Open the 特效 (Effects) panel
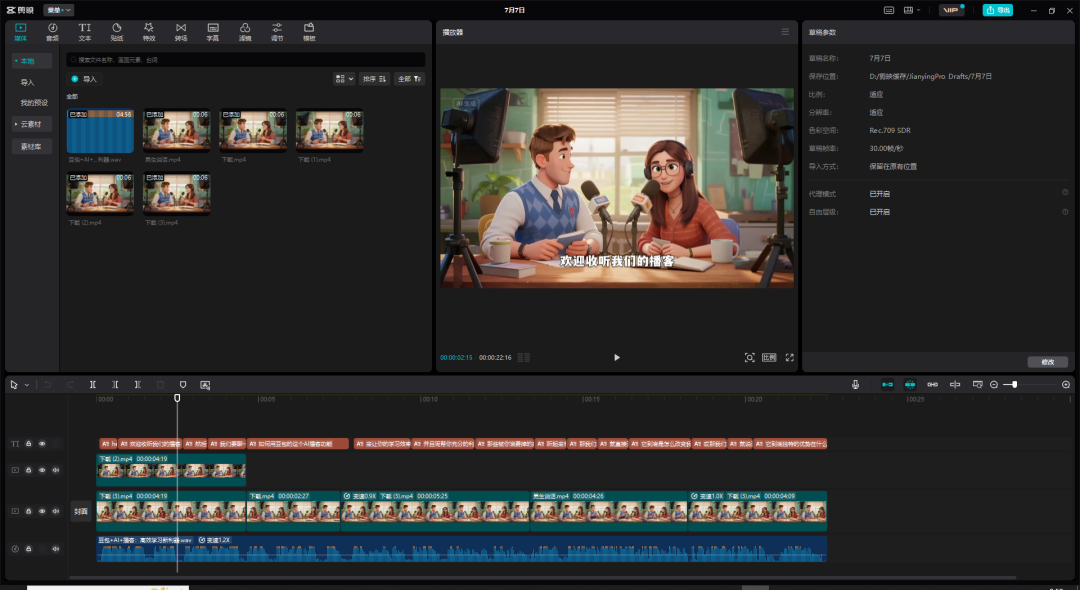1080x590 pixels. point(149,31)
